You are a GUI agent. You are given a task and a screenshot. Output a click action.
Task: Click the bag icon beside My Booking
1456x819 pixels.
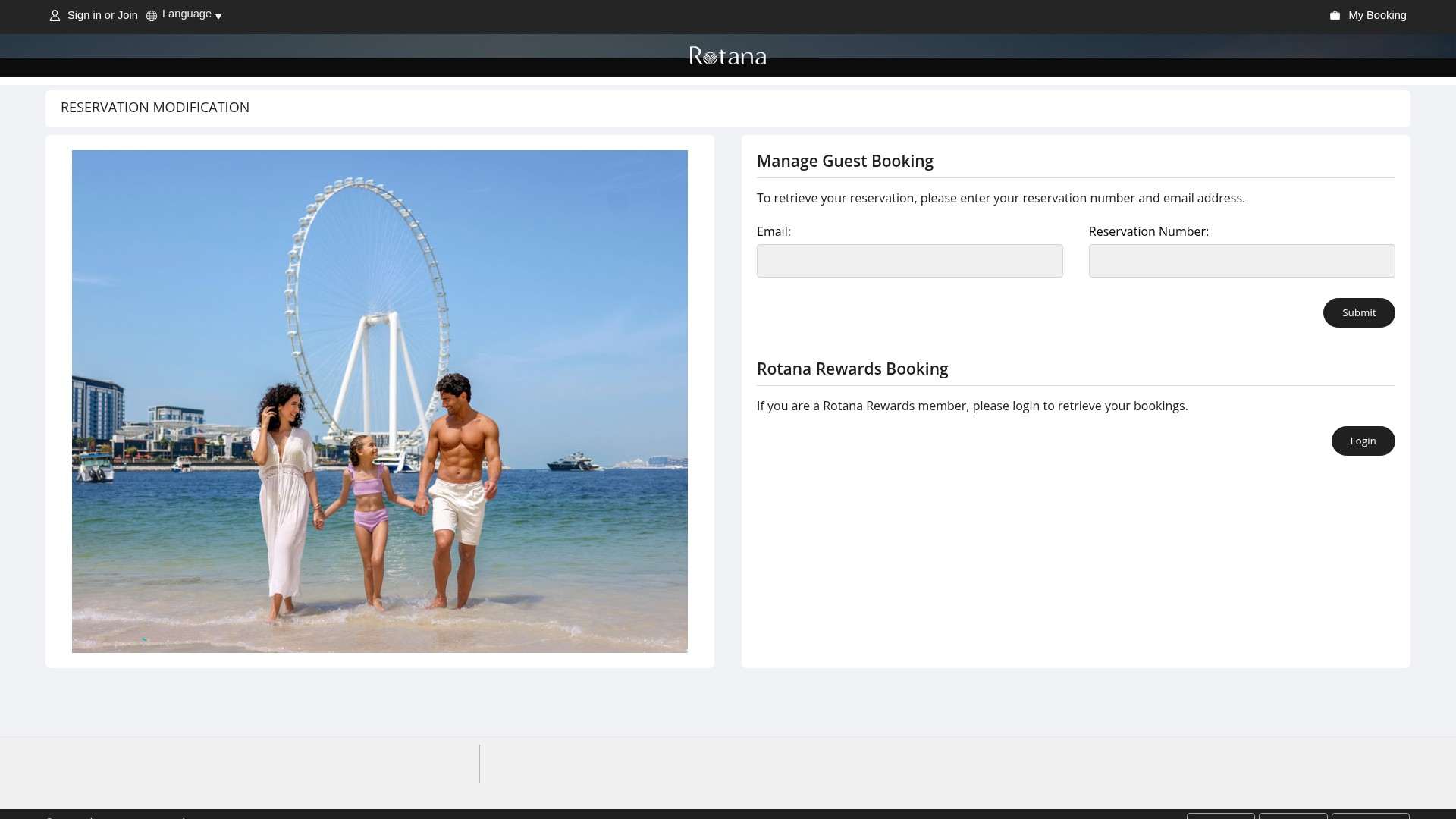(x=1335, y=15)
